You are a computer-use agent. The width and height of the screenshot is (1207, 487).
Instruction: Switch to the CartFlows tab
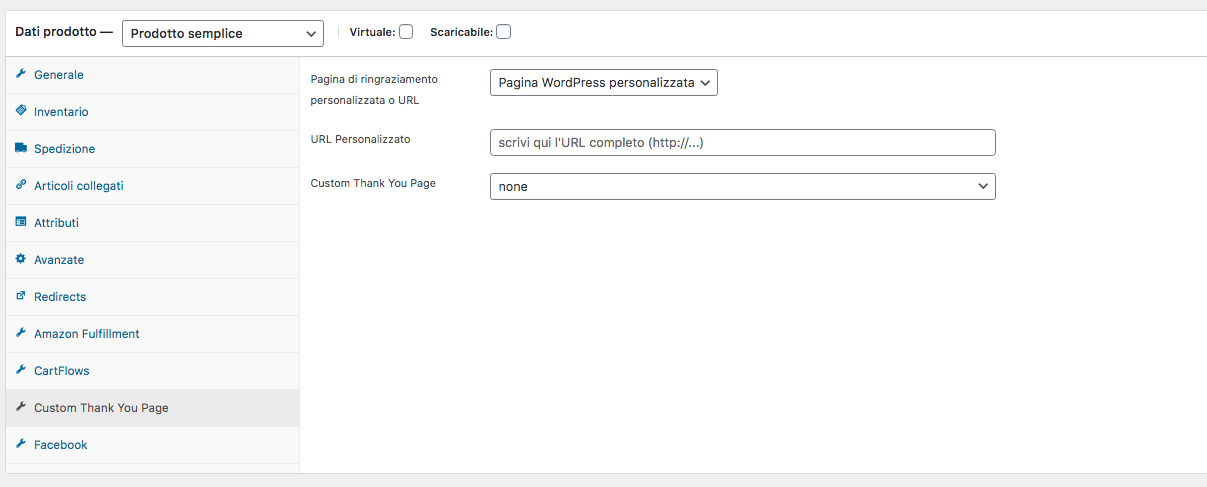pos(62,371)
